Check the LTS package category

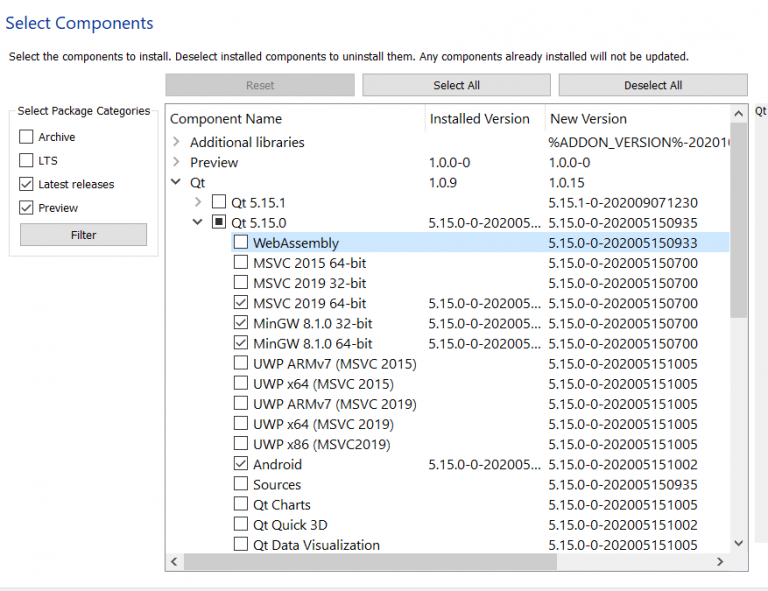26,160
